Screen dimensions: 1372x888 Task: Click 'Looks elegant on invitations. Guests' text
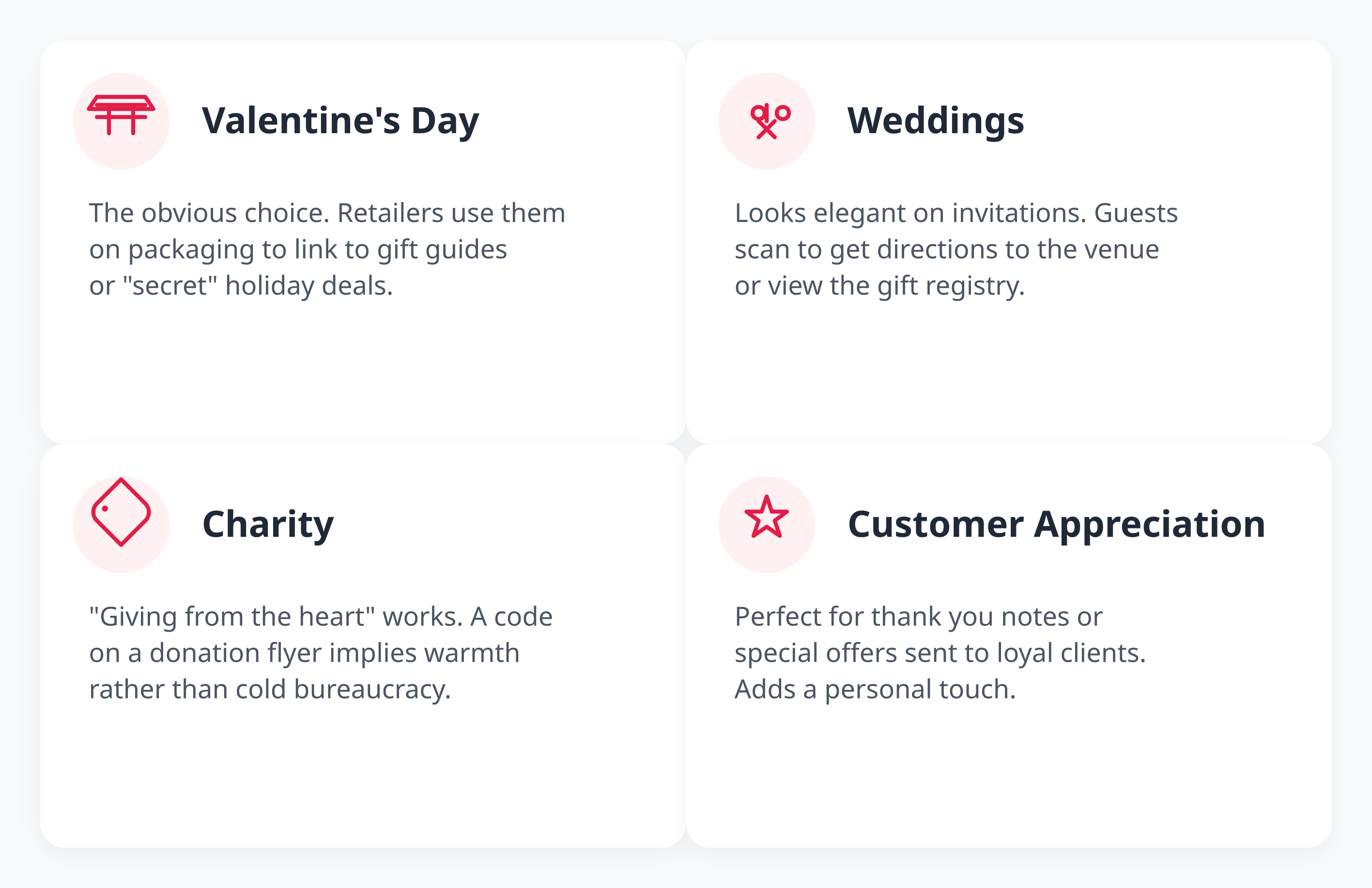(956, 213)
